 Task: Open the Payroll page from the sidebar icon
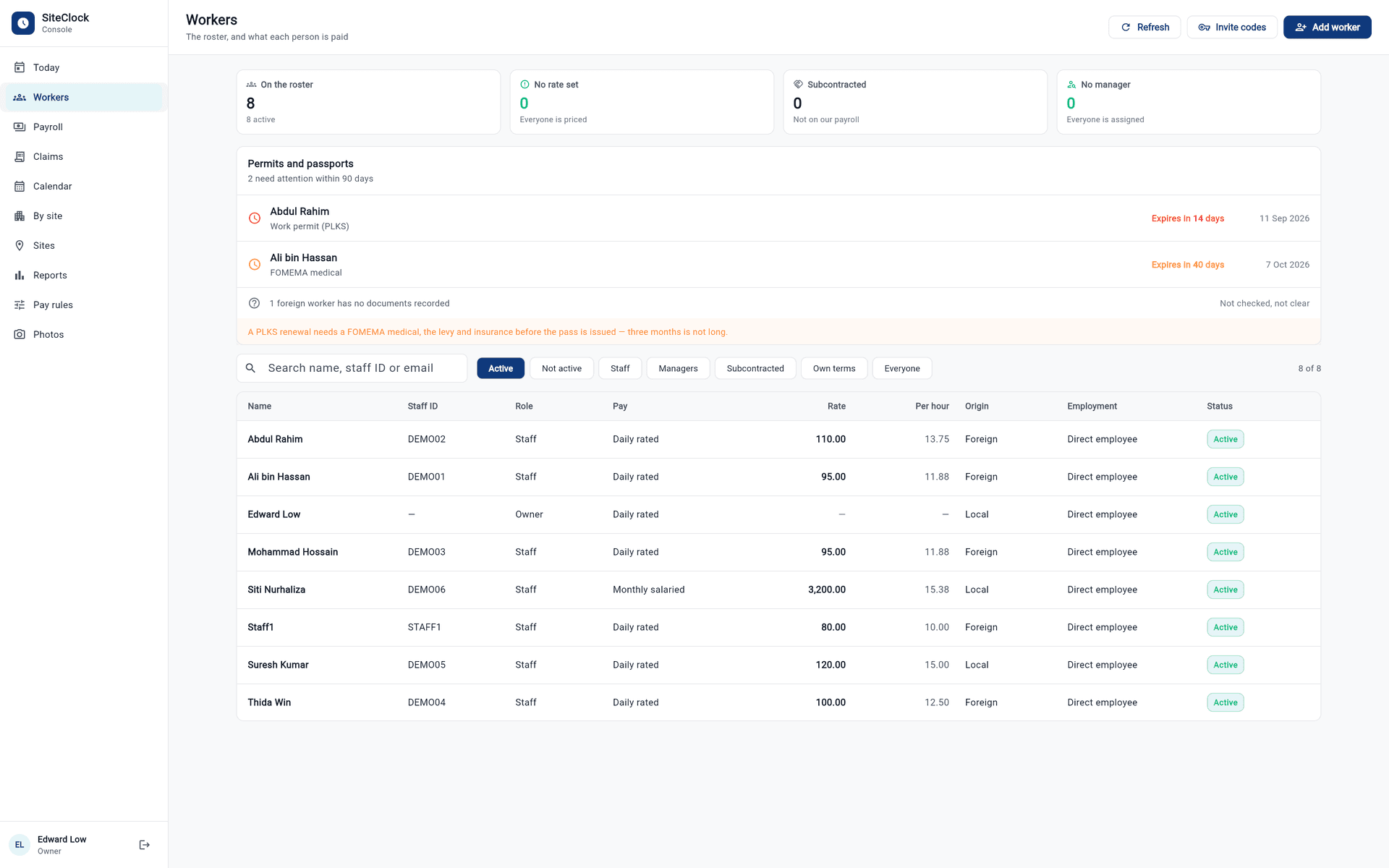(20, 127)
